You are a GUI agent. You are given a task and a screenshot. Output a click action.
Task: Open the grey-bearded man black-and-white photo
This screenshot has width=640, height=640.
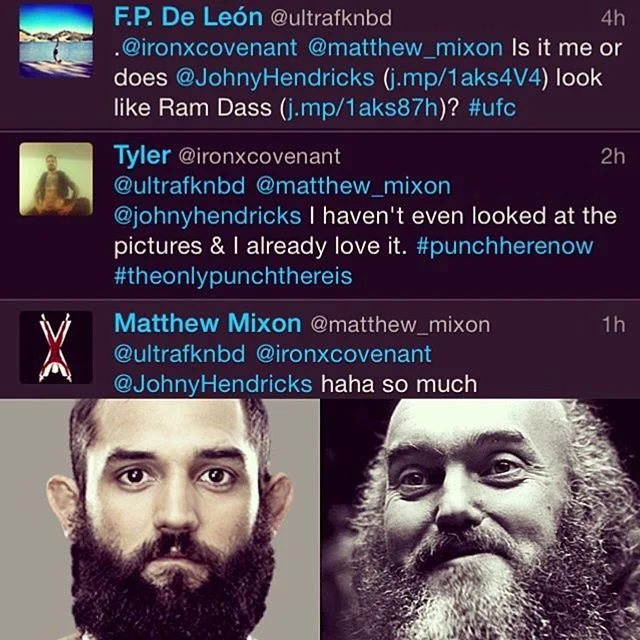pos(480,519)
